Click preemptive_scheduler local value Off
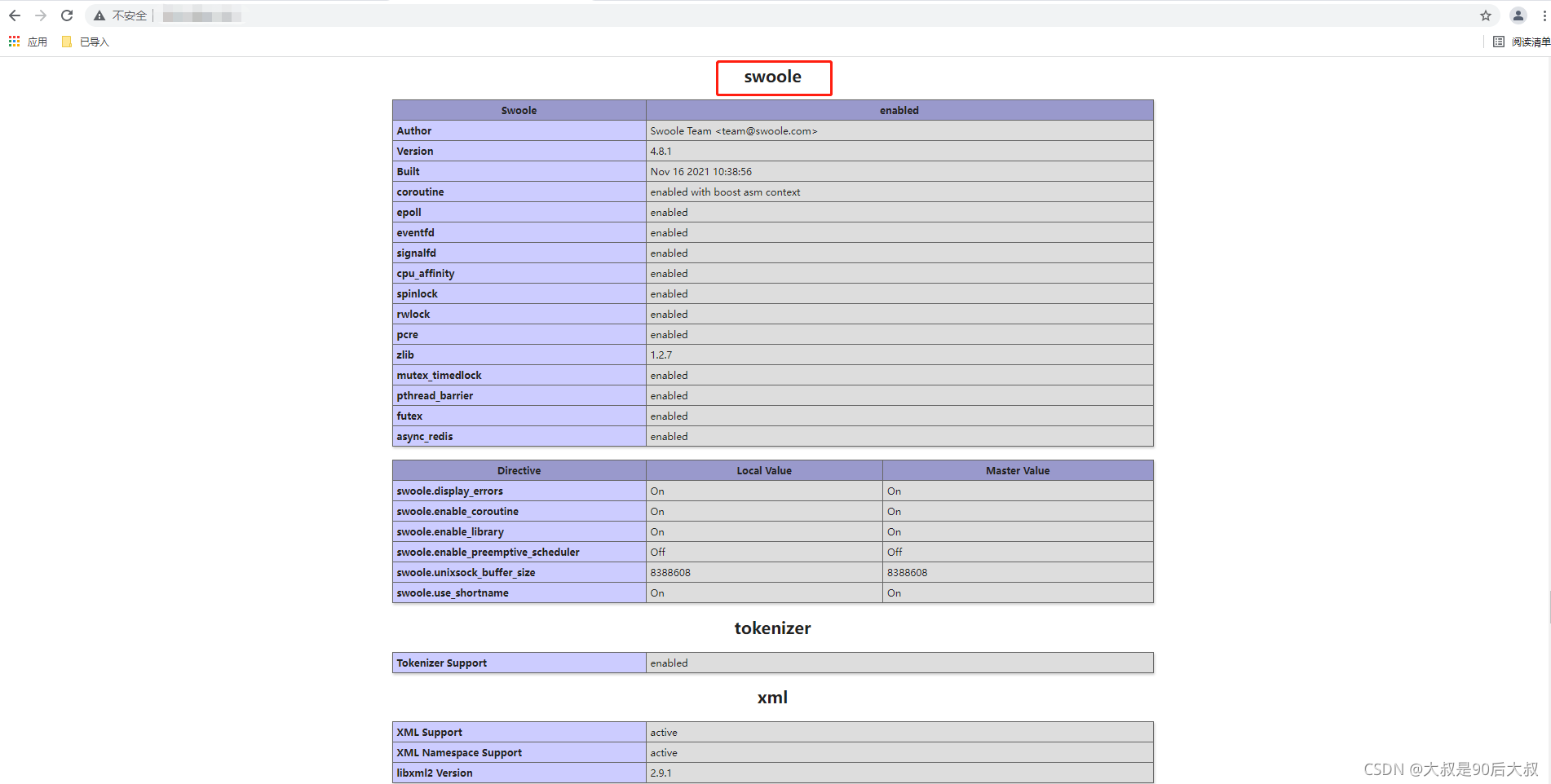 click(658, 552)
